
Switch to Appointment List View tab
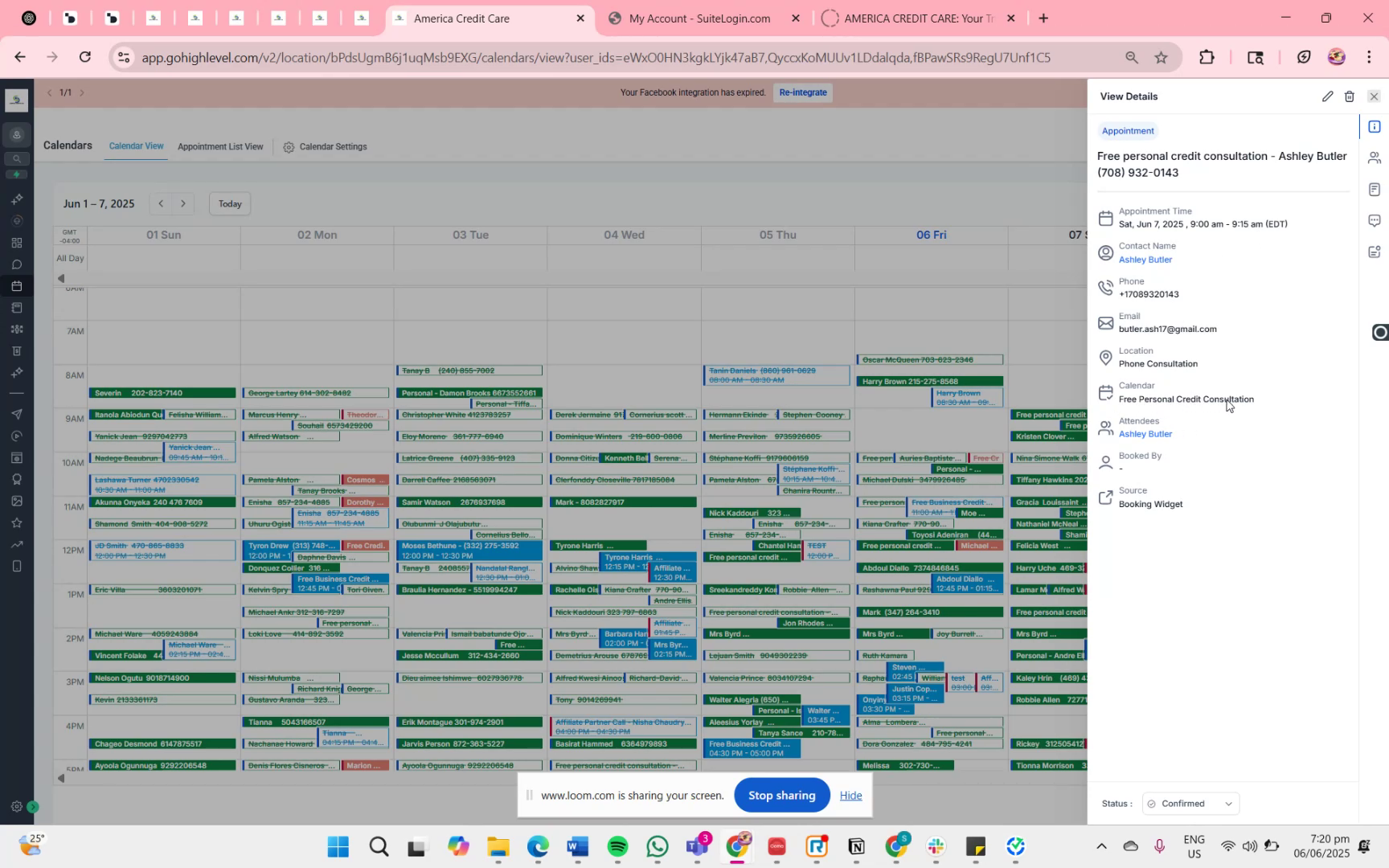tap(220, 147)
